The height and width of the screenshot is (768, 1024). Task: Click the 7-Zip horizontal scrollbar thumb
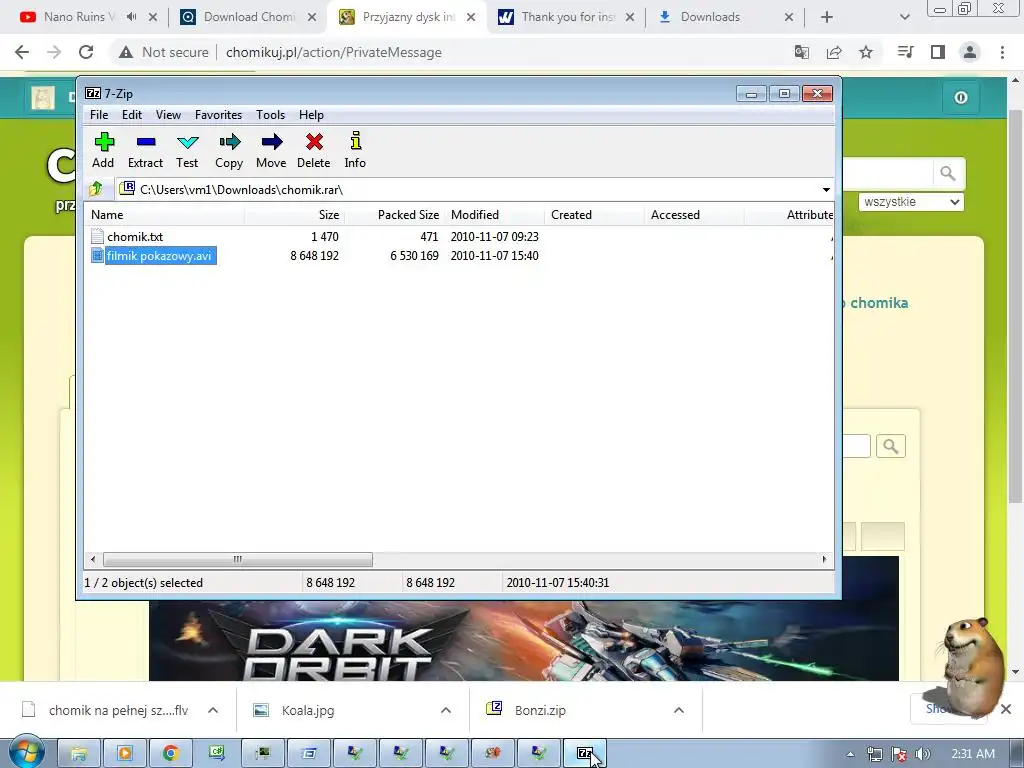[238, 559]
